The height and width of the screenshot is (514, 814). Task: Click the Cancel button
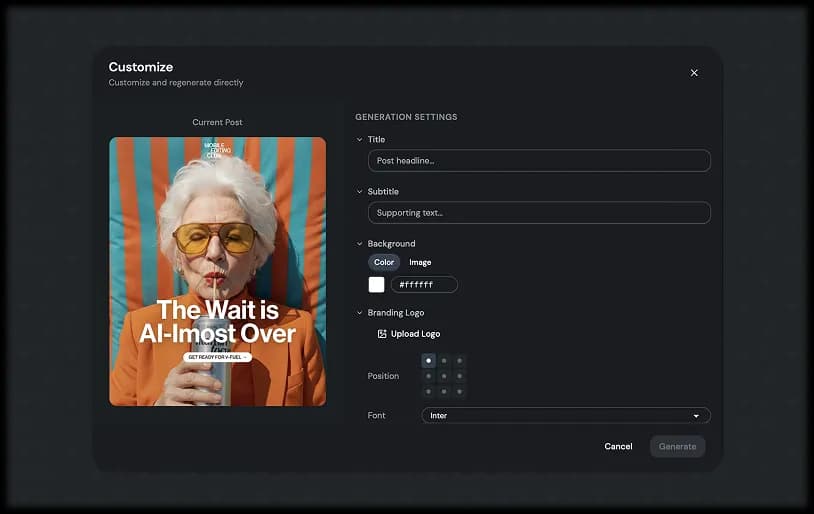click(618, 447)
